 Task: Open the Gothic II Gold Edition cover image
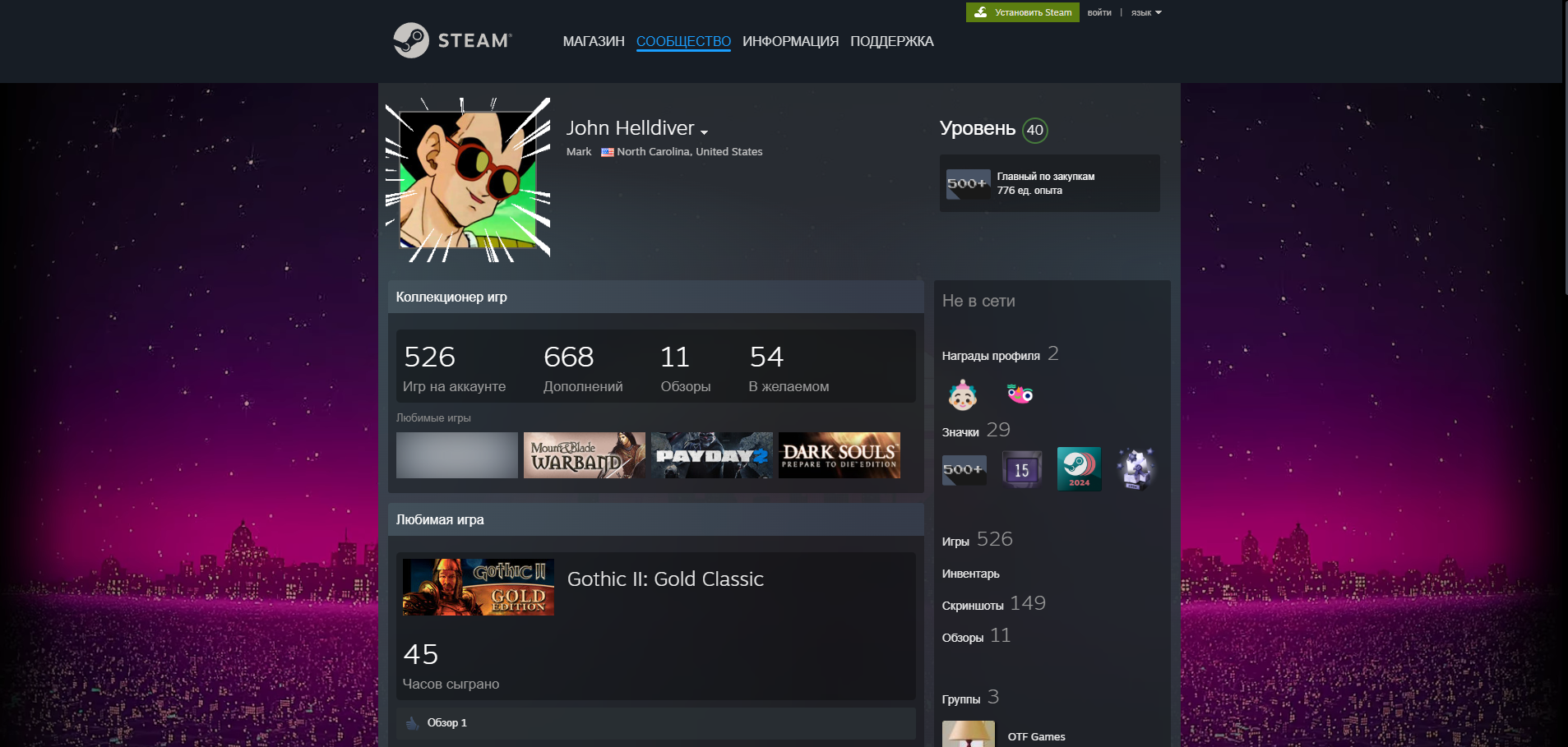479,587
